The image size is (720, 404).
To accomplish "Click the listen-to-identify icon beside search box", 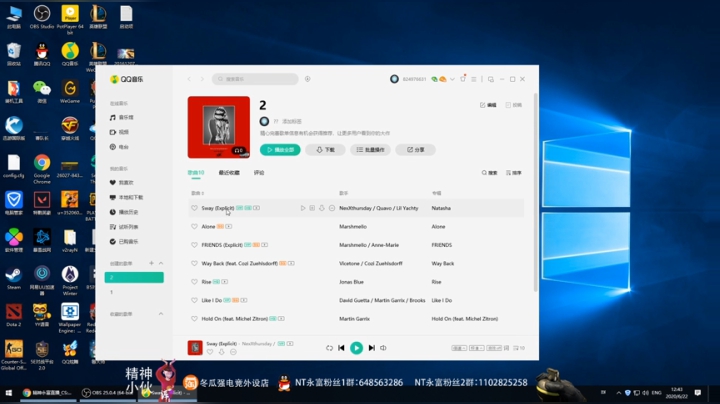I will pyautogui.click(x=308, y=79).
